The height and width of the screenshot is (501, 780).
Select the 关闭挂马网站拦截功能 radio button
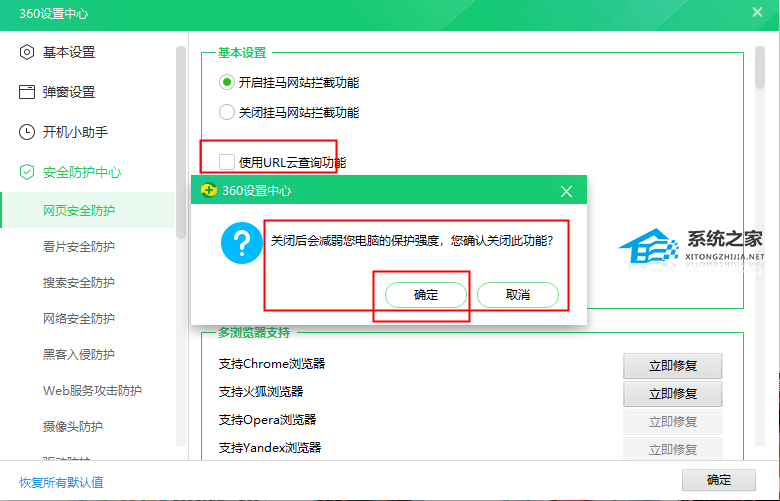pos(227,112)
